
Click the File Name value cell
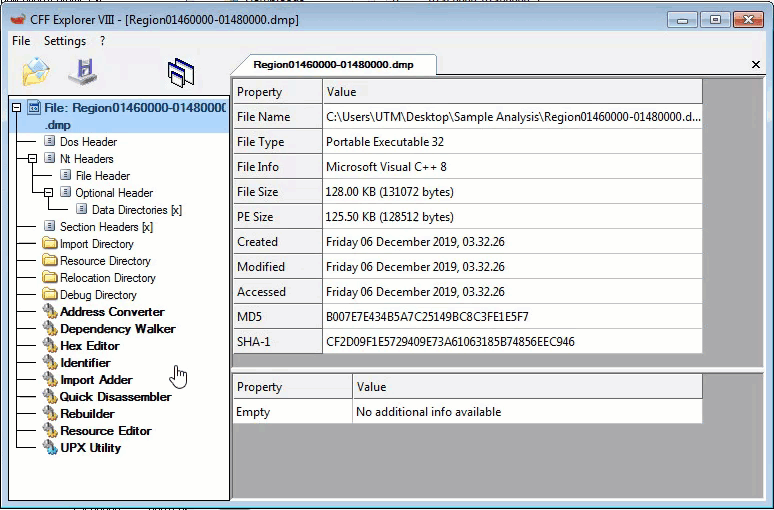click(x=512, y=117)
